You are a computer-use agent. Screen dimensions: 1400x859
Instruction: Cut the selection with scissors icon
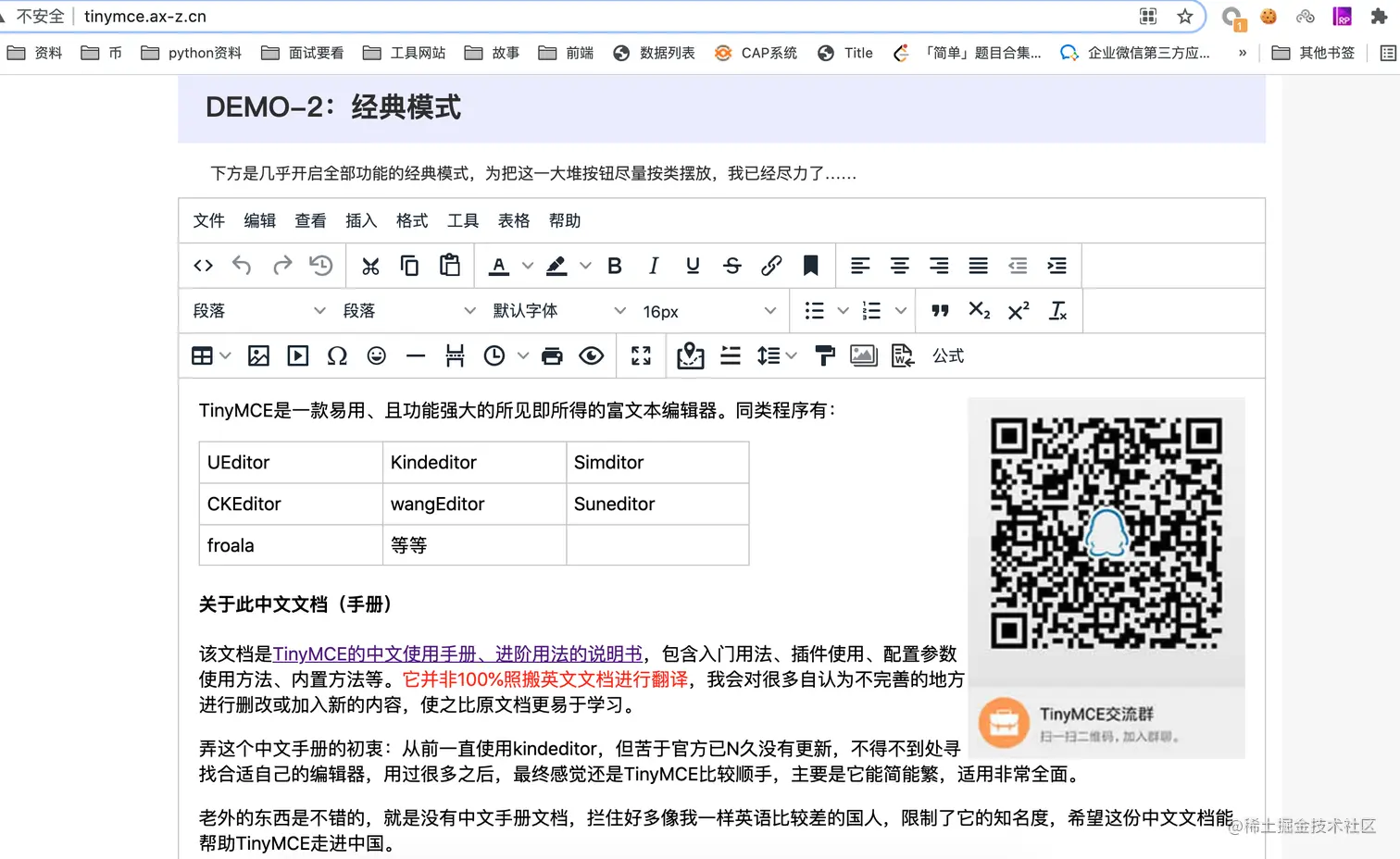tap(370, 267)
